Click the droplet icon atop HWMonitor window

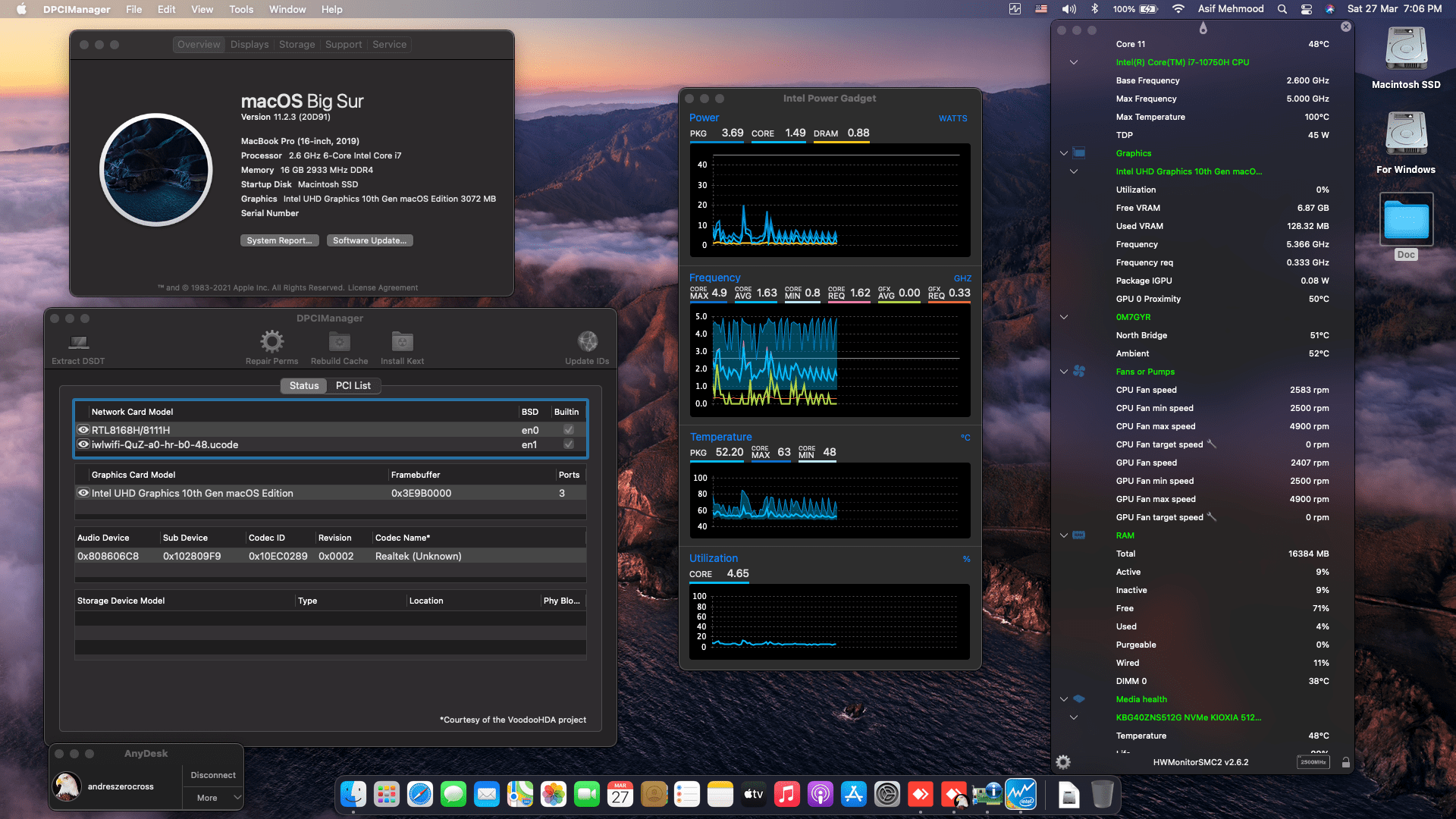pyautogui.click(x=1203, y=28)
